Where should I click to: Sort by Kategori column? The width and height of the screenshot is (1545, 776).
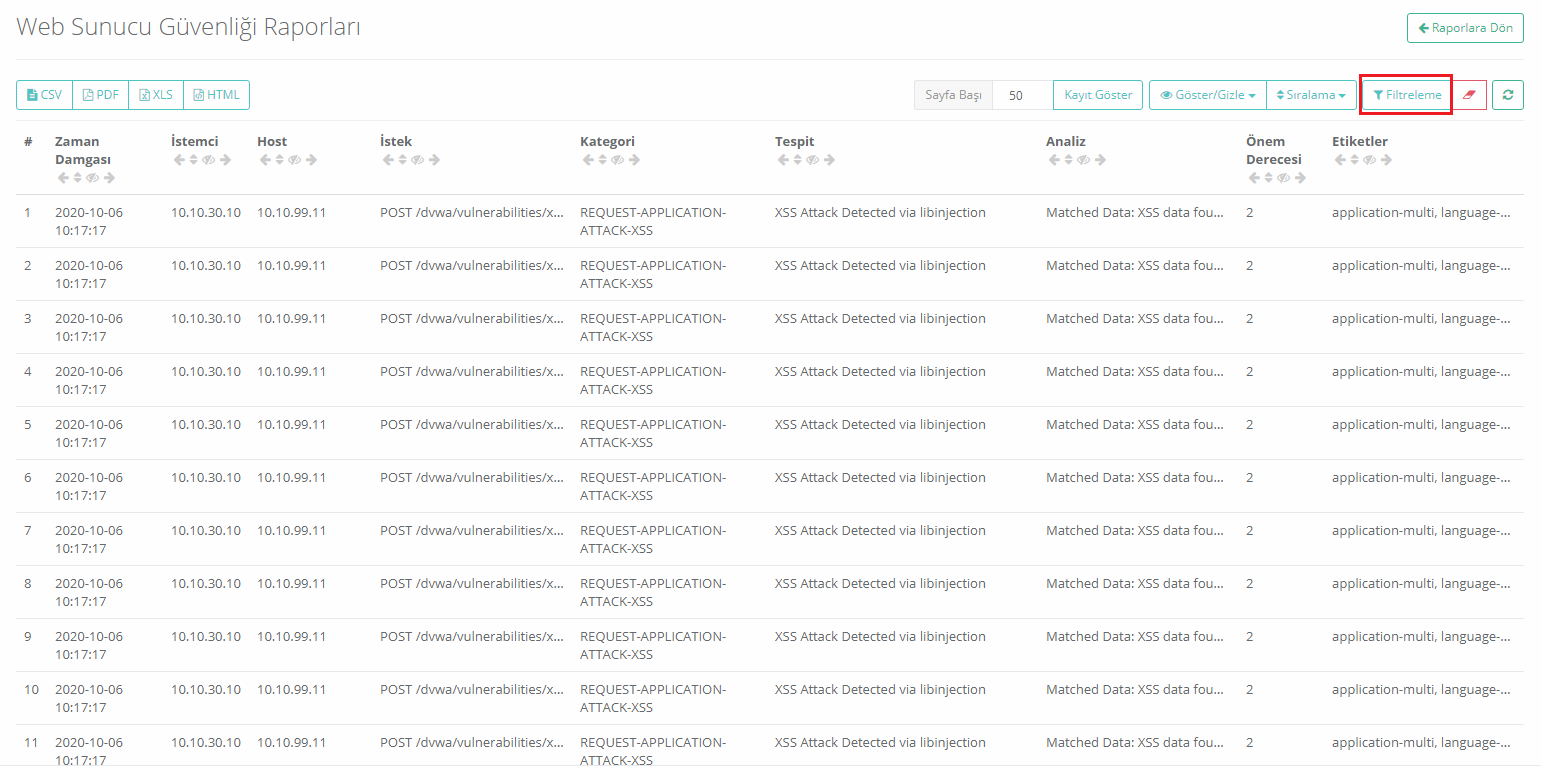point(602,160)
